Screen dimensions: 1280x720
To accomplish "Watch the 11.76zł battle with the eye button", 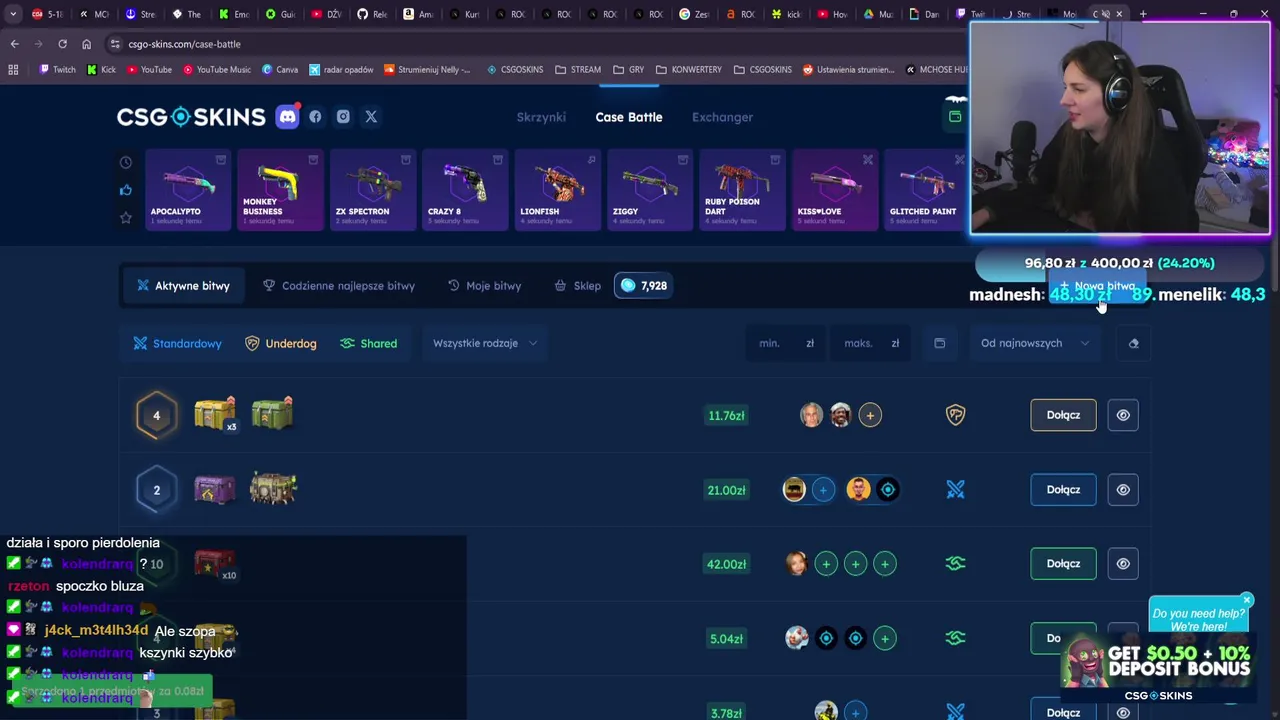I will point(1123,415).
